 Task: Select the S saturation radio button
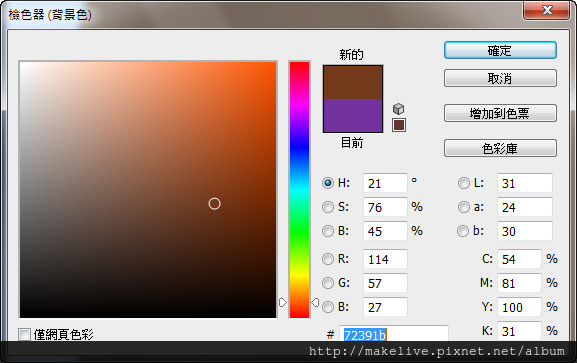(x=328, y=207)
